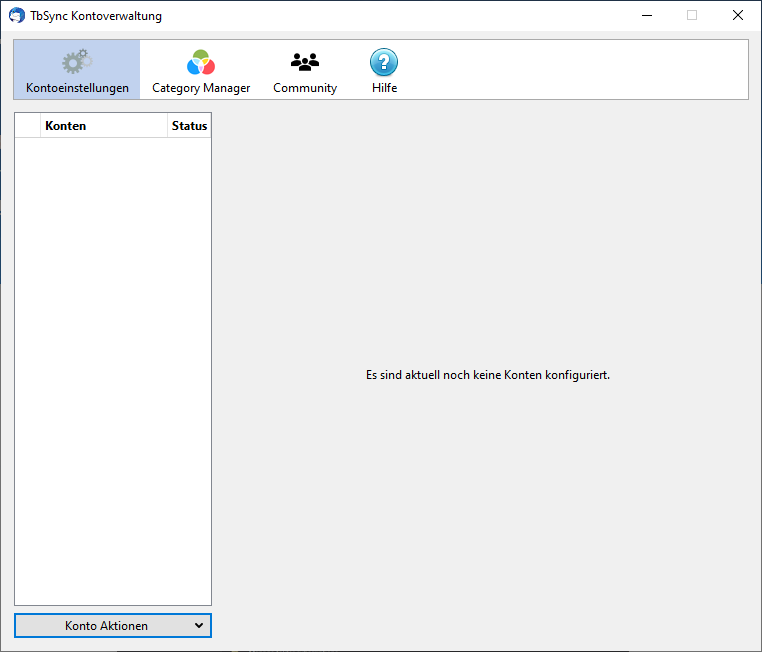The height and width of the screenshot is (652, 762).
Task: Expand the Konto Aktionen dropdown
Action: coord(113,625)
